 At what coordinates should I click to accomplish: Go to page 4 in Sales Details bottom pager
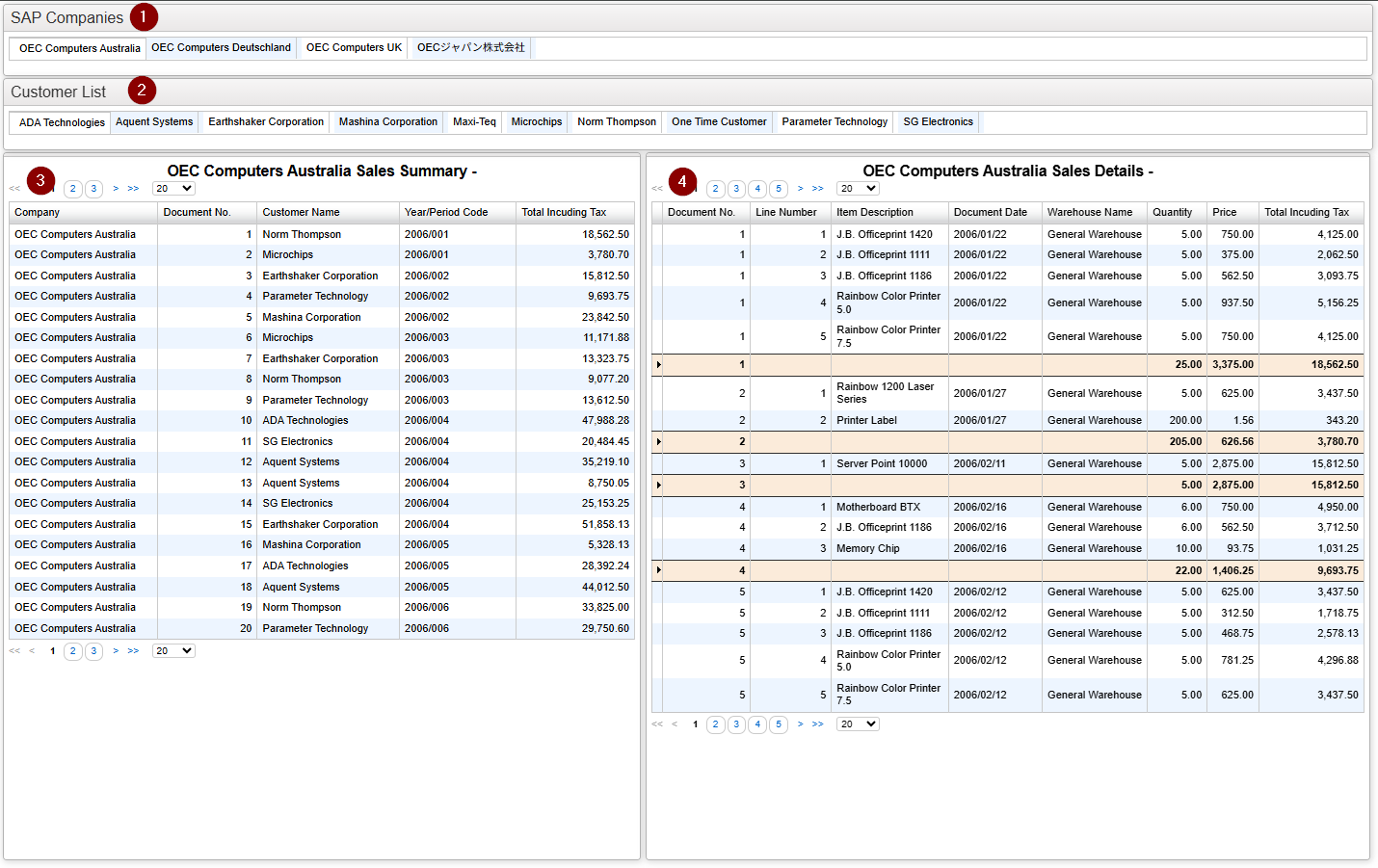(757, 724)
